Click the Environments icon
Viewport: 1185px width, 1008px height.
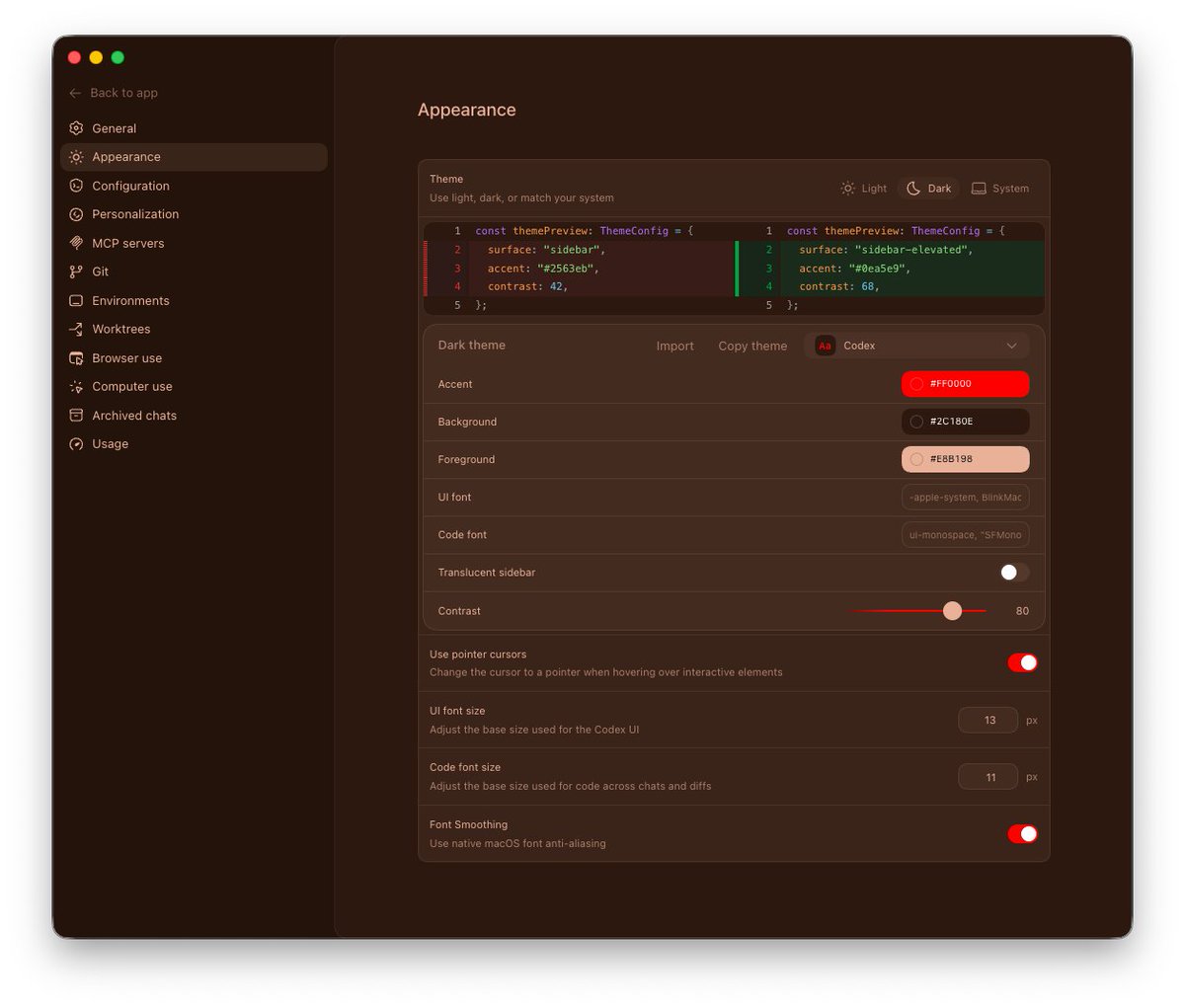tap(76, 301)
